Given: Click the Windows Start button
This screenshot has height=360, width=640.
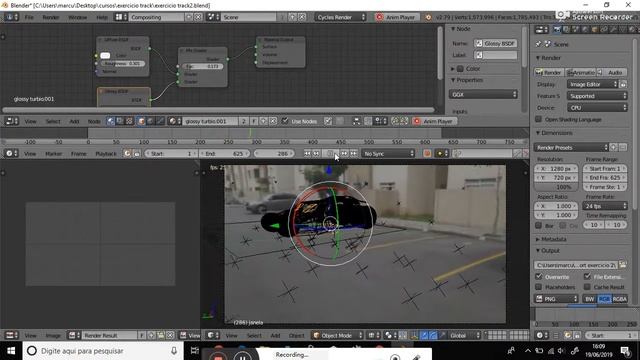Looking at the screenshot, I should tap(11, 351).
